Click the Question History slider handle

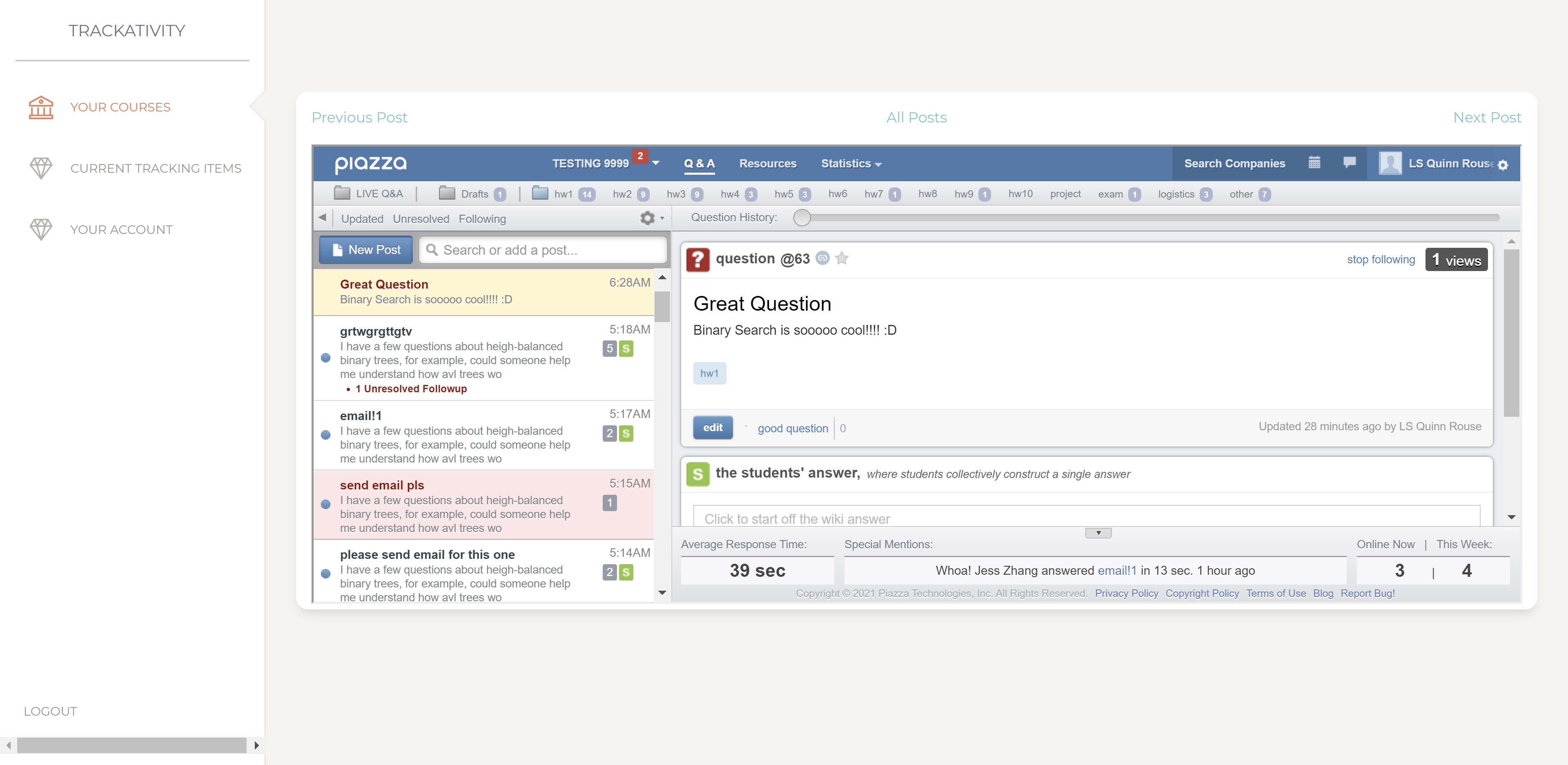coord(802,217)
